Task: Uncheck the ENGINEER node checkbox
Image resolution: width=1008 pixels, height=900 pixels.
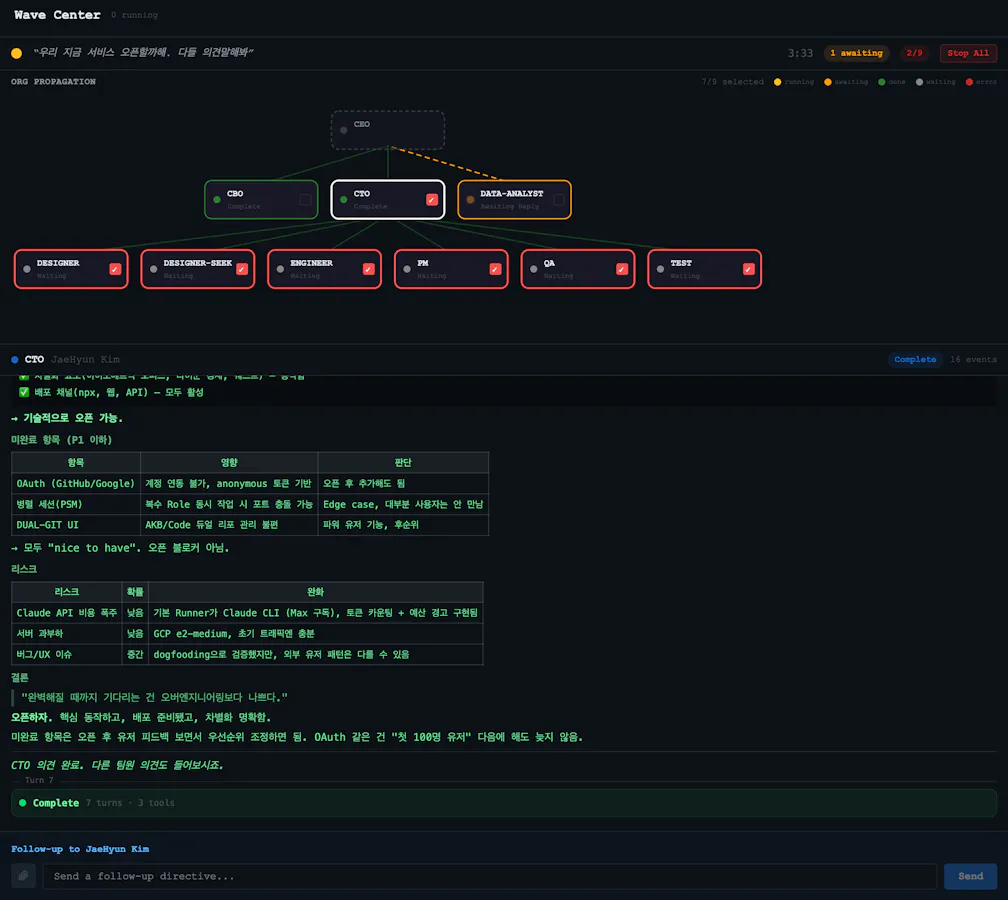Action: pos(368,269)
